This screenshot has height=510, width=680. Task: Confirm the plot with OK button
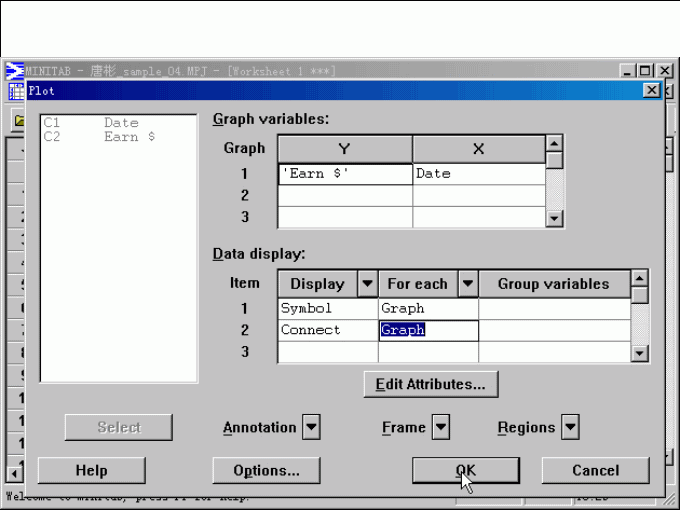tap(466, 471)
